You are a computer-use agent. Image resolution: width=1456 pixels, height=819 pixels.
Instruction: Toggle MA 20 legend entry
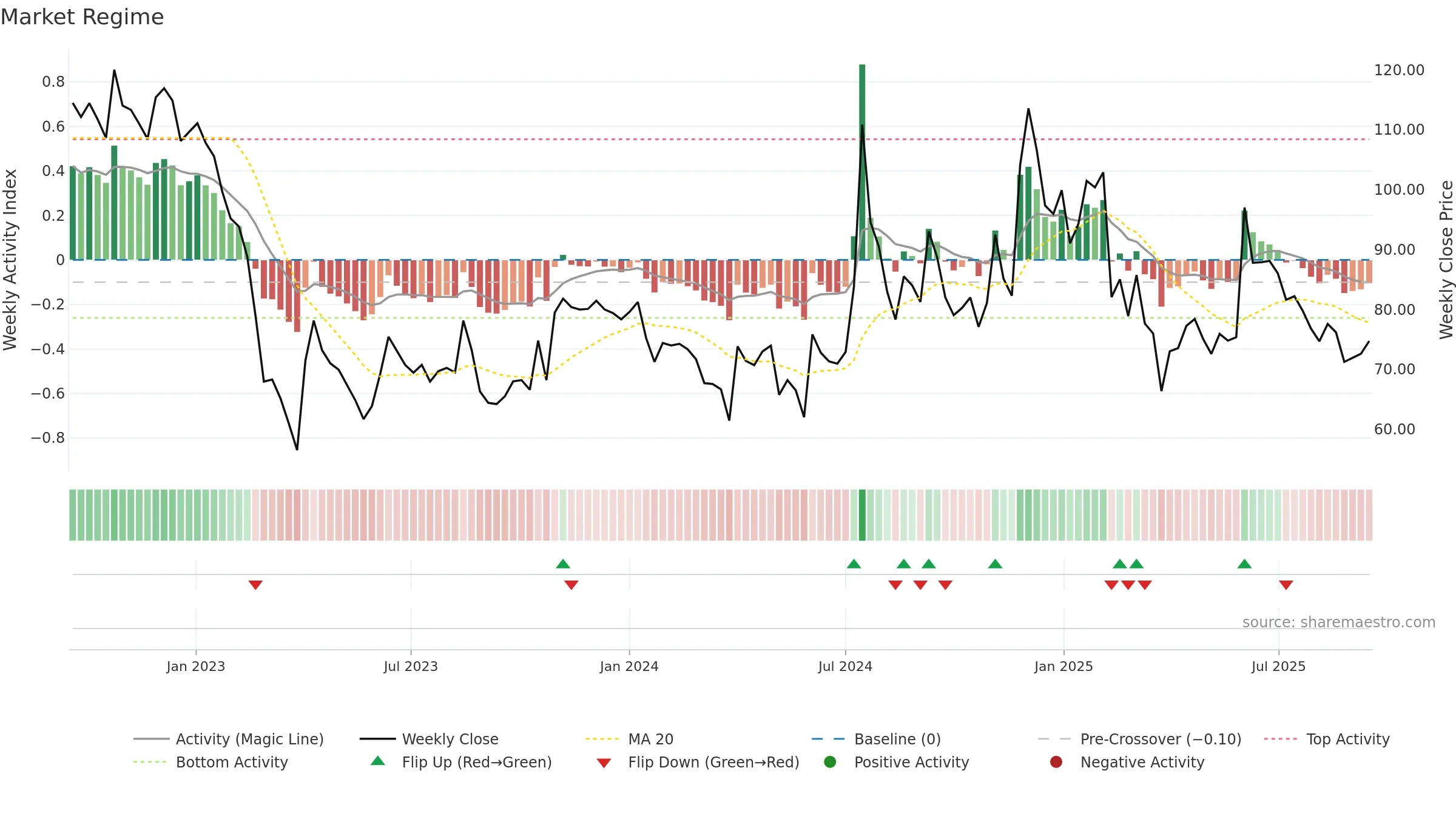(x=629, y=739)
